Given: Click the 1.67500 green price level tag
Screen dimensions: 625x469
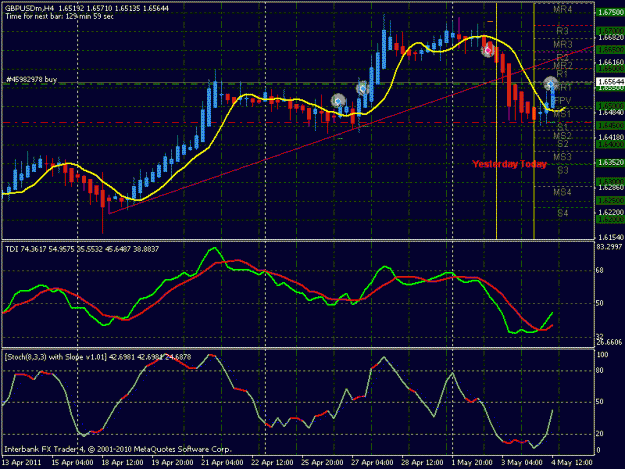Looking at the screenshot, I should pos(610,12).
